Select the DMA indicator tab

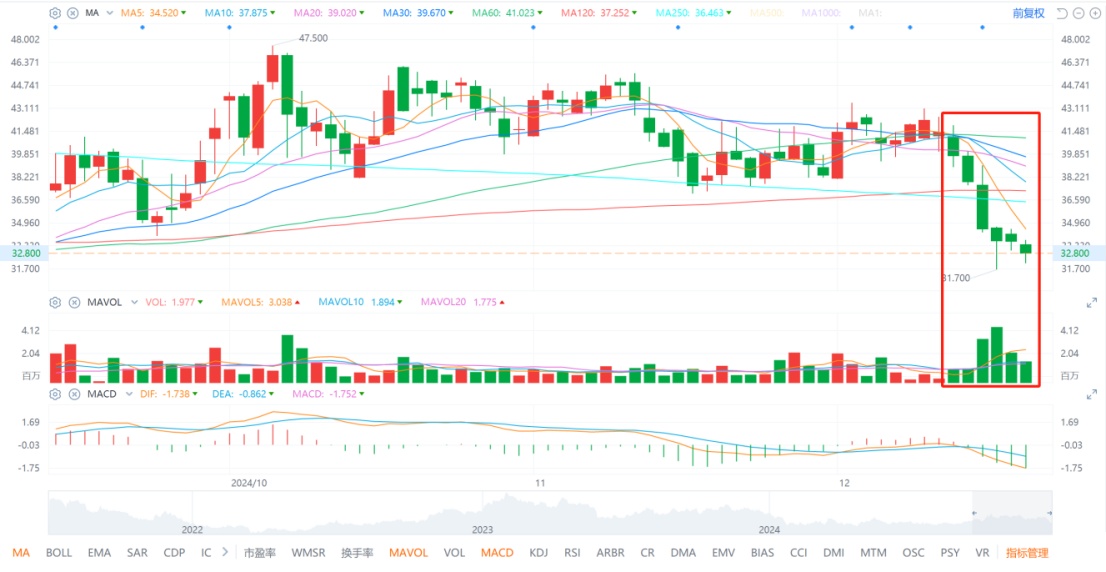683,553
